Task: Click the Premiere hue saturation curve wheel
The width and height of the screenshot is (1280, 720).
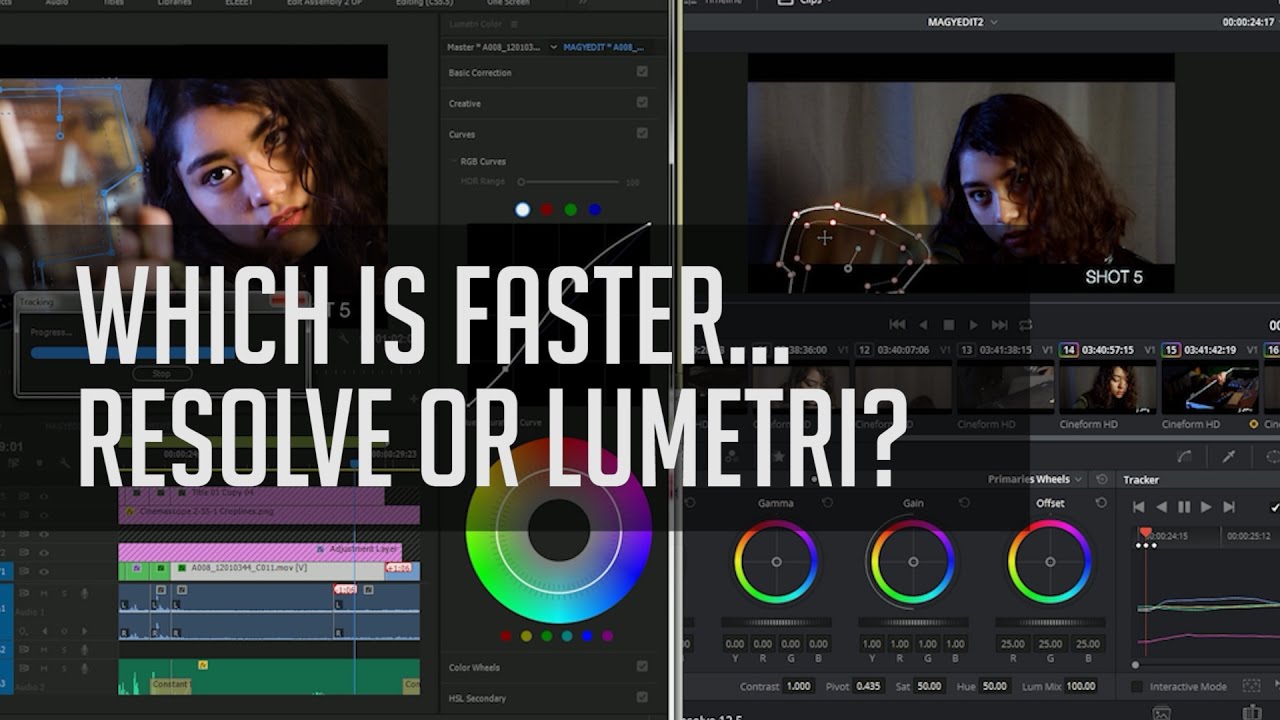Action: click(x=559, y=530)
